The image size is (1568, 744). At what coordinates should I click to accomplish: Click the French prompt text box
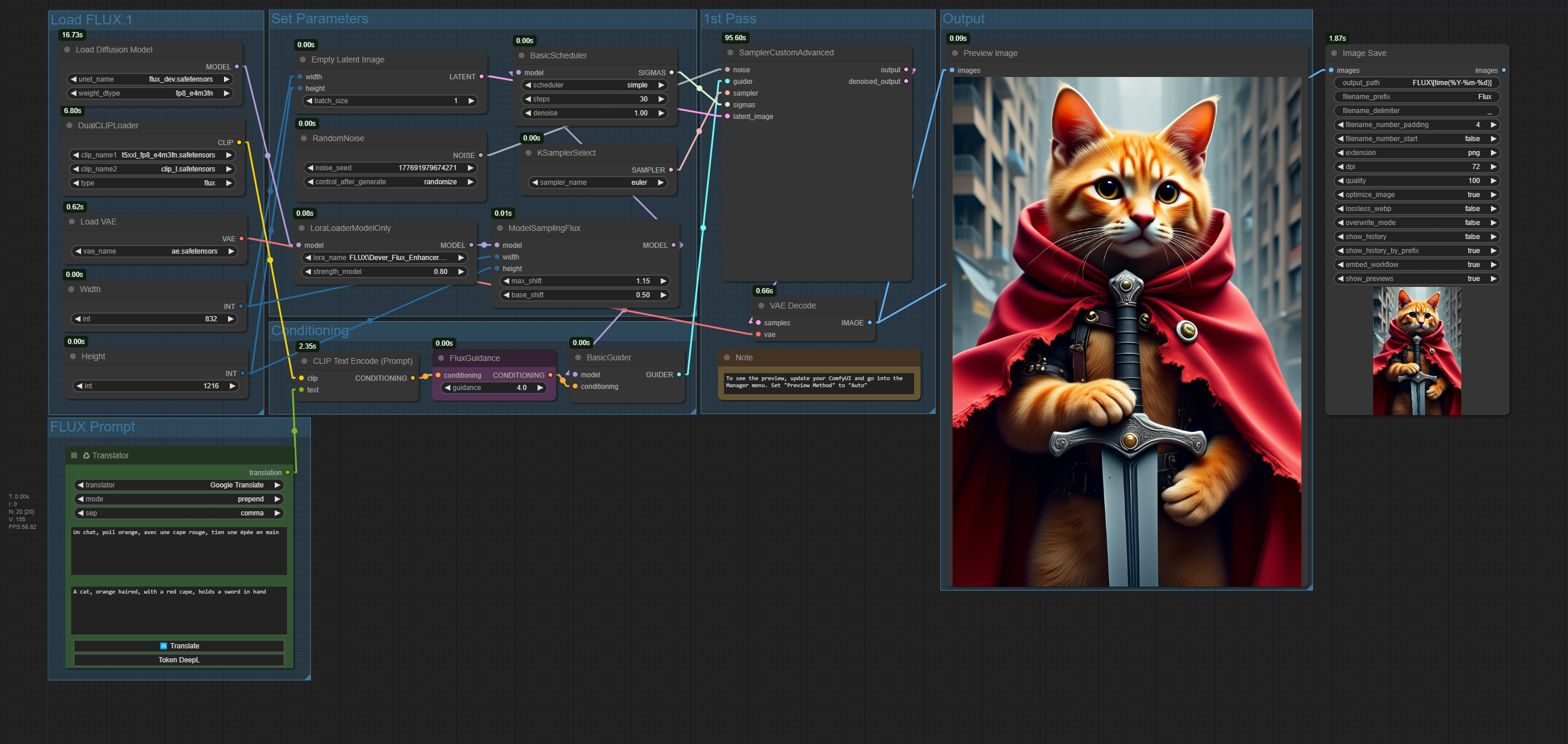(179, 550)
